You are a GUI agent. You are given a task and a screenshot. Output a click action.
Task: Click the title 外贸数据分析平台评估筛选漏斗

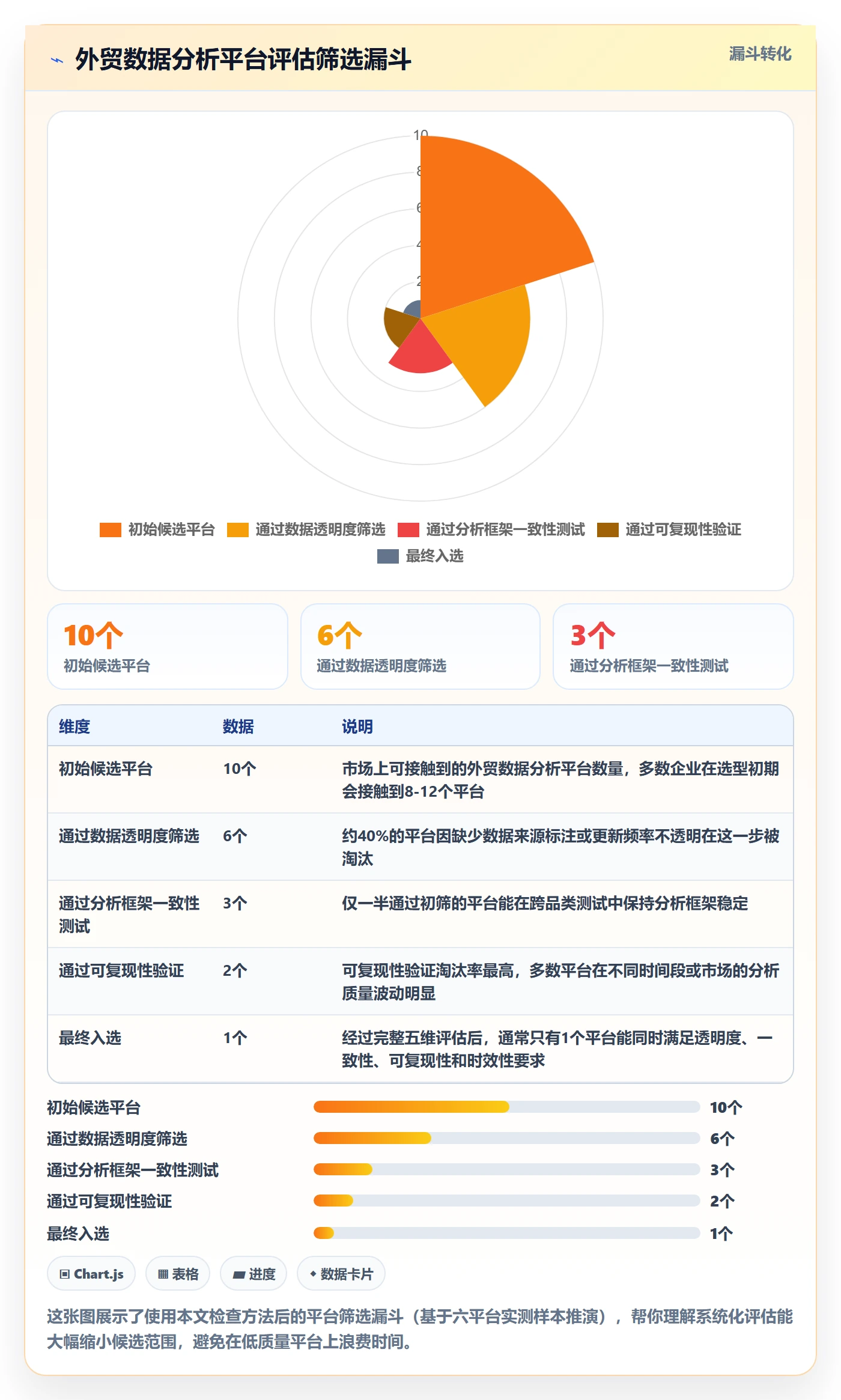[x=243, y=59]
